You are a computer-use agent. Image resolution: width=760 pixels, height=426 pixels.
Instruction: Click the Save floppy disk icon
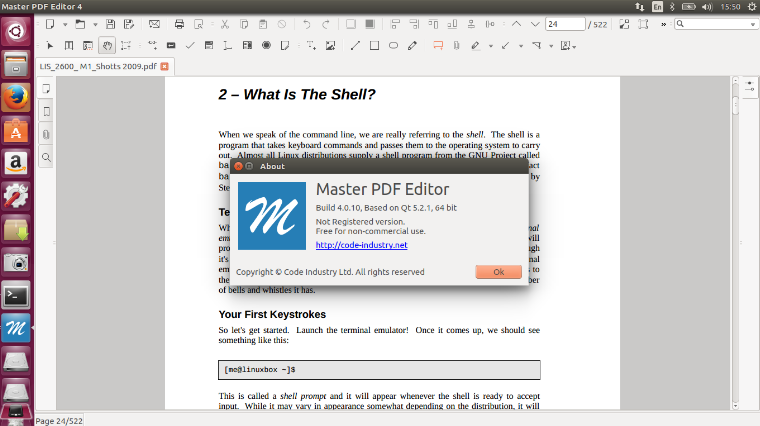(x=111, y=24)
